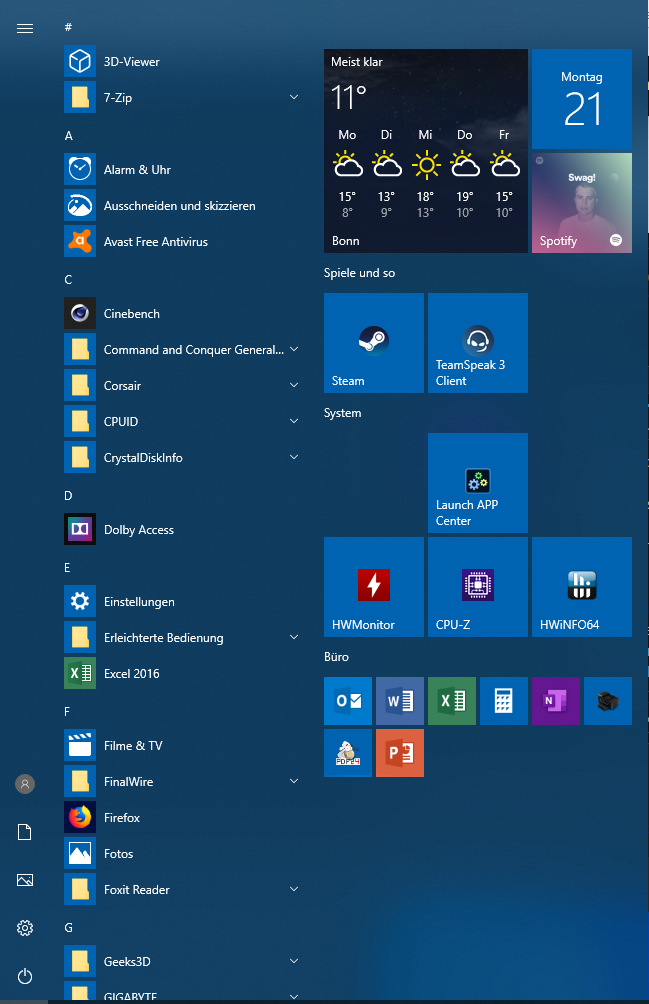Open the printer tile in Büro

[x=608, y=701]
